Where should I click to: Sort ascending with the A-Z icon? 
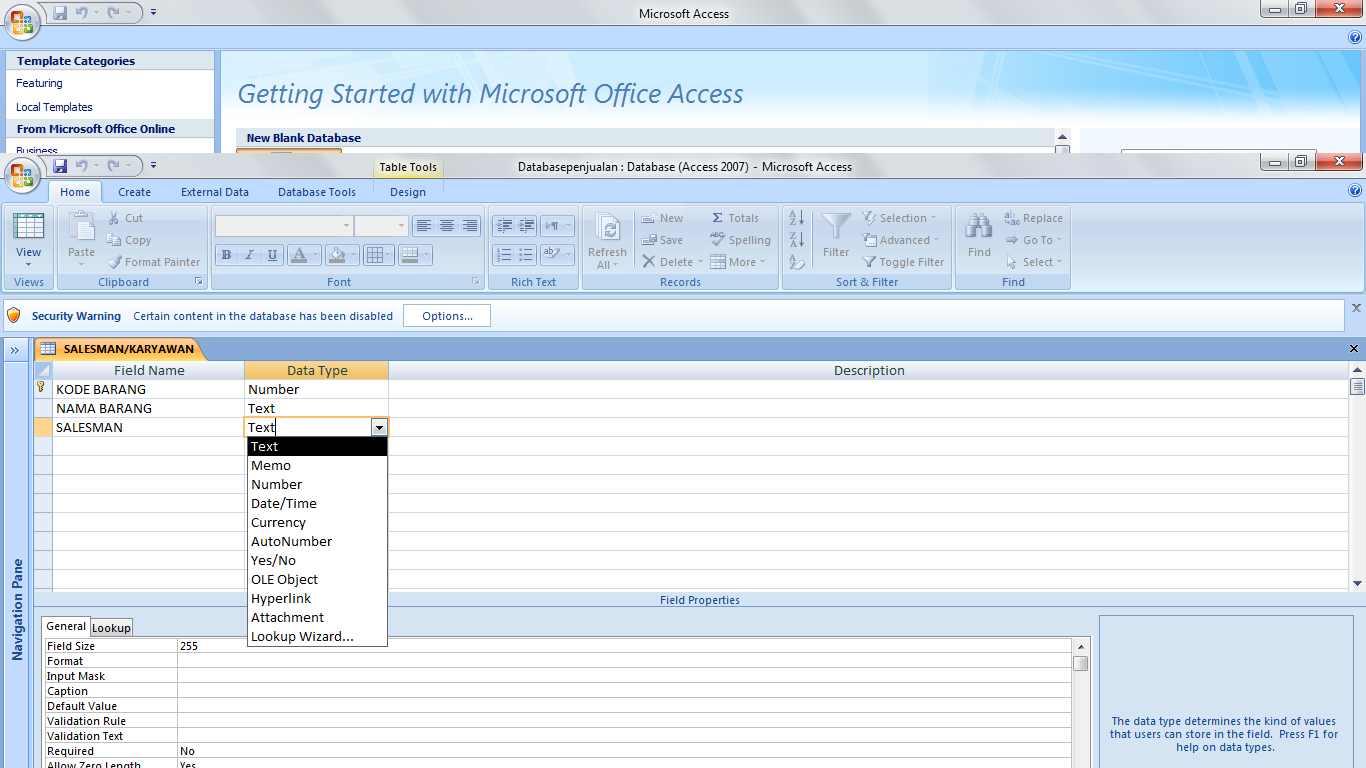tap(796, 217)
